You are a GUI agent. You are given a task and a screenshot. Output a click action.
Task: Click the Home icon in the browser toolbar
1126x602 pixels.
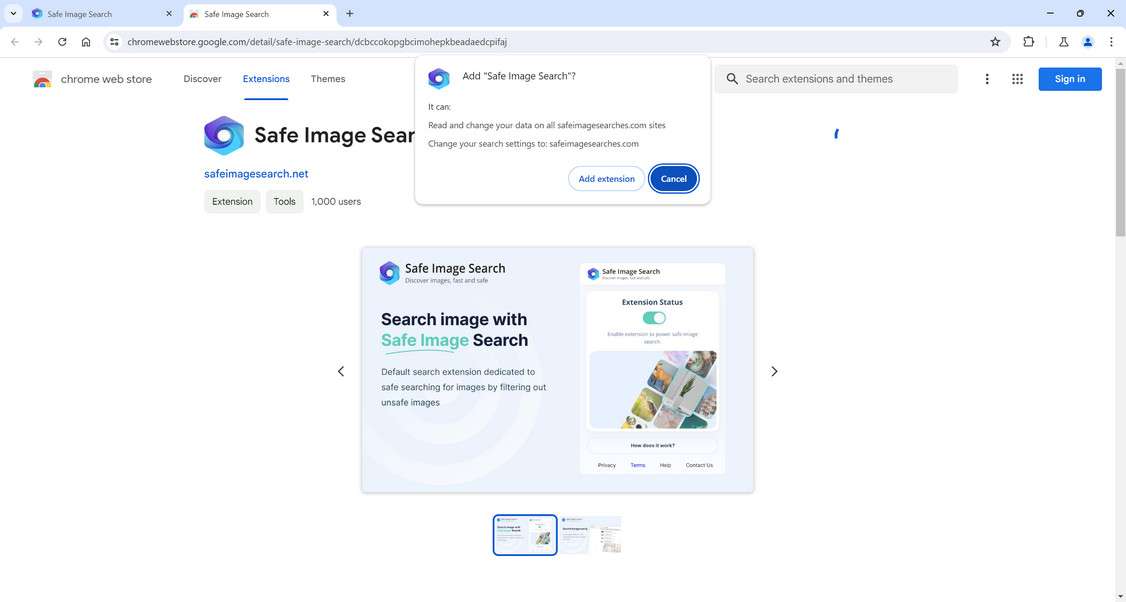tap(86, 42)
